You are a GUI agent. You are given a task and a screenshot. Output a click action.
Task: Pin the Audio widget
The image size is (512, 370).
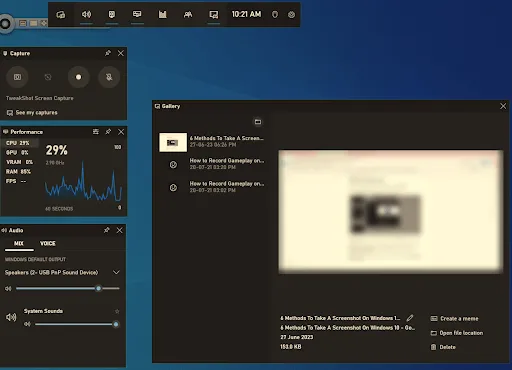pyautogui.click(x=107, y=230)
